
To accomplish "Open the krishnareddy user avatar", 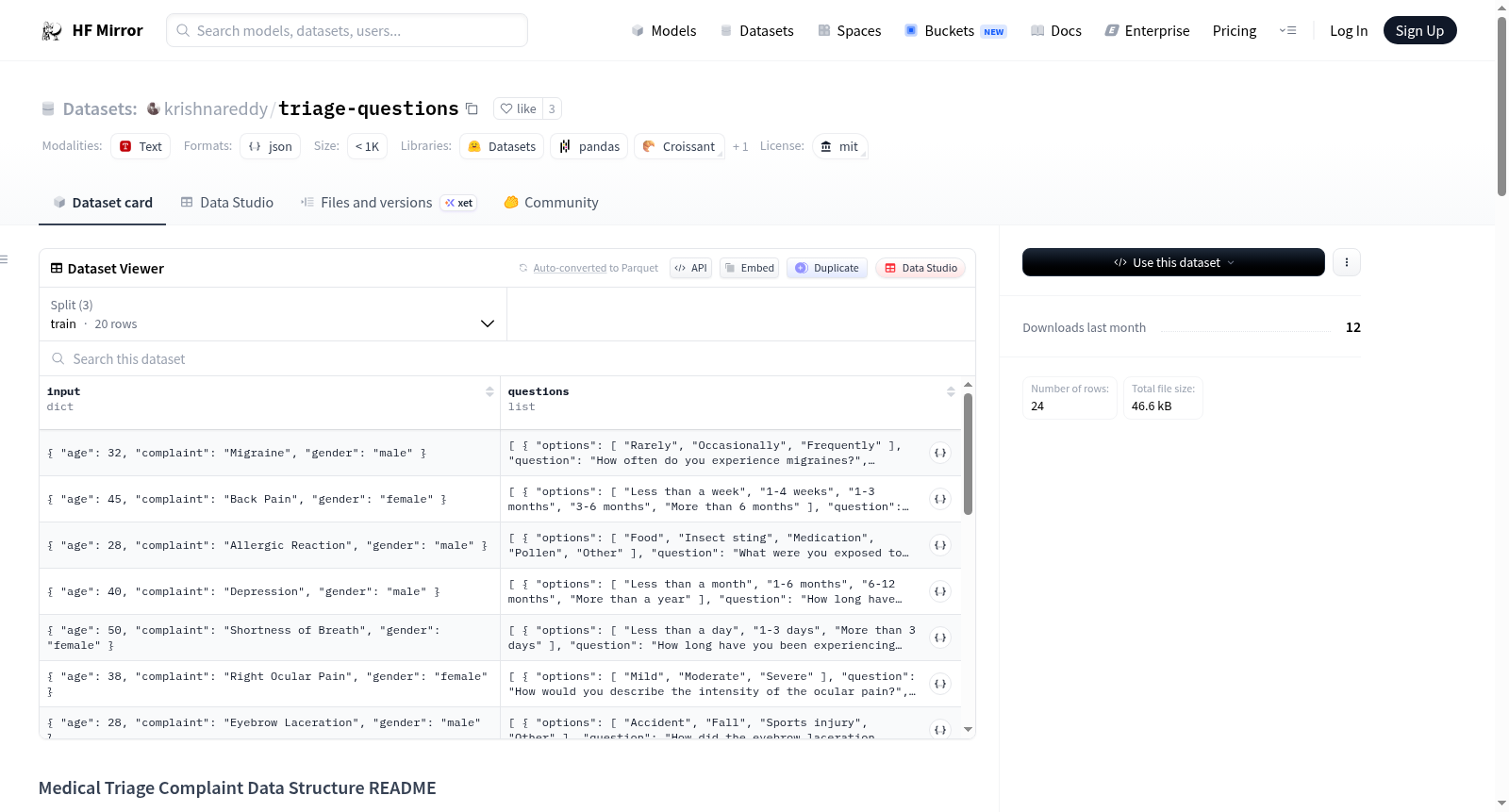I will tap(153, 108).
